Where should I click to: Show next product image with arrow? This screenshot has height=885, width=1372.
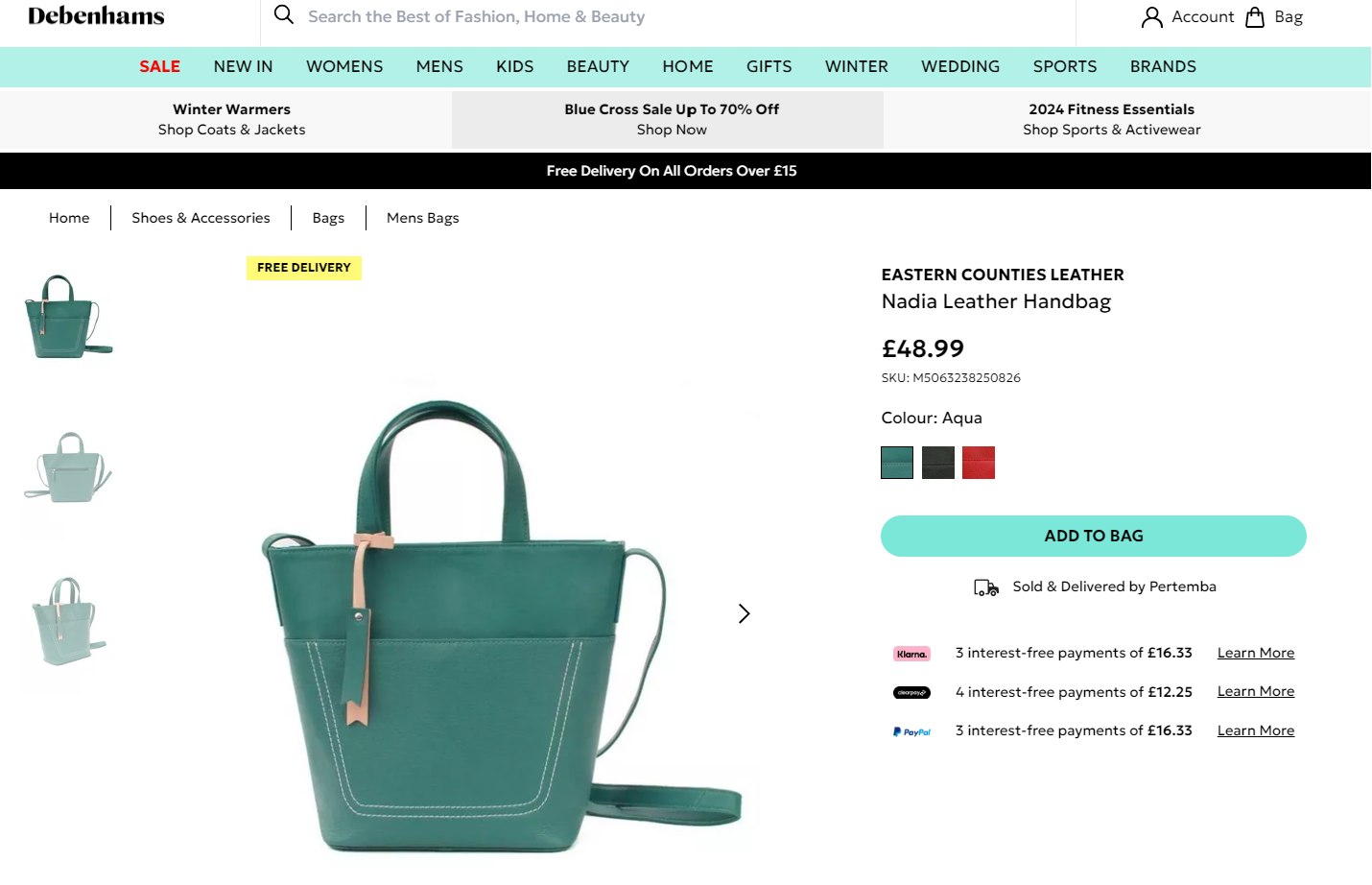[744, 613]
